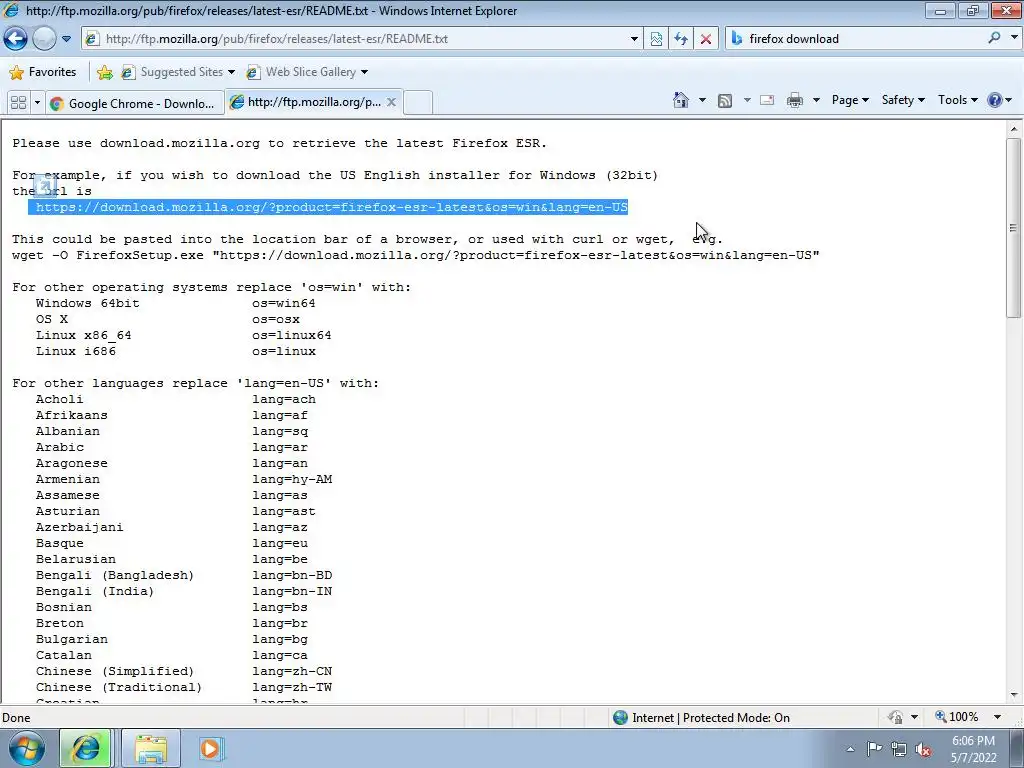Click the Print icon
Viewport: 1024px width, 768px height.
tap(795, 100)
